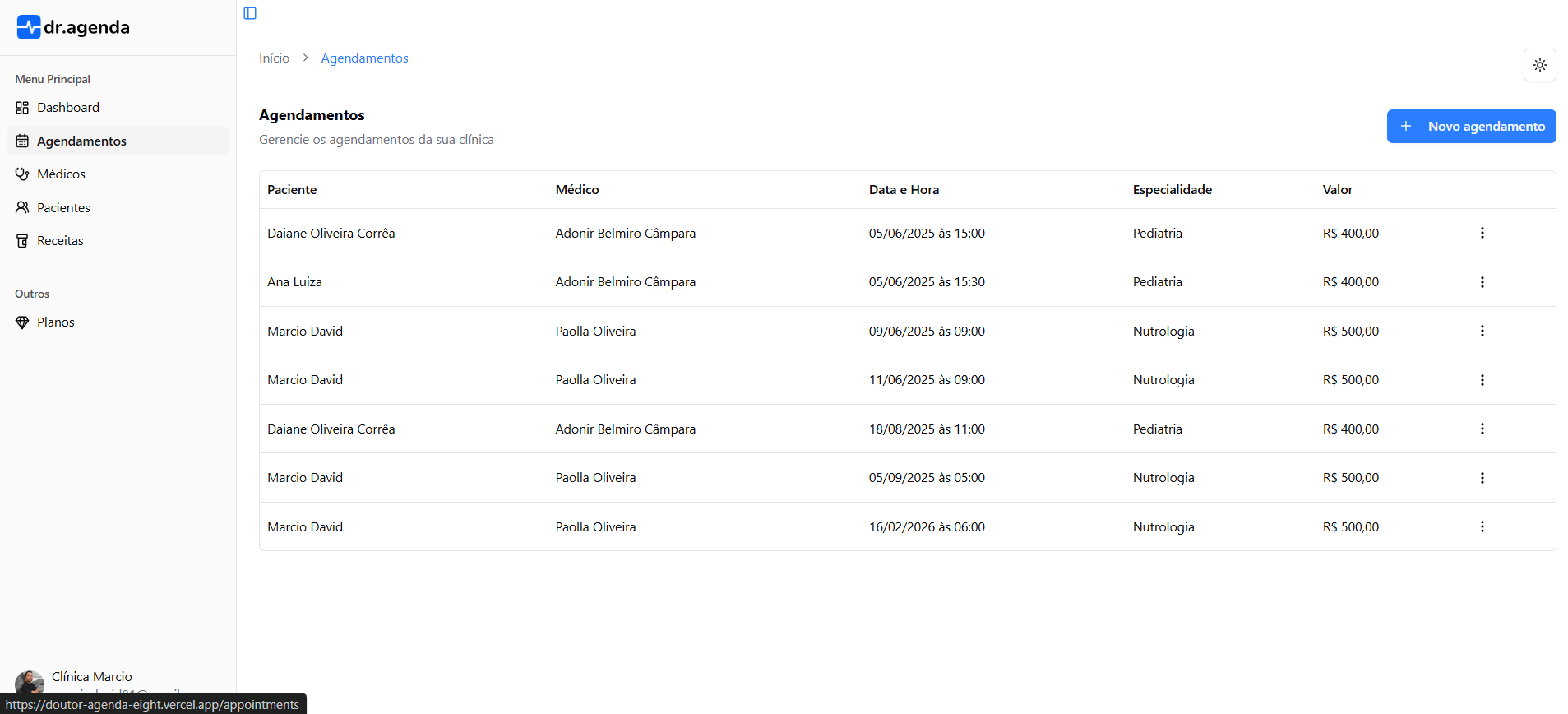Open Dashboard from the sidebar

(68, 108)
